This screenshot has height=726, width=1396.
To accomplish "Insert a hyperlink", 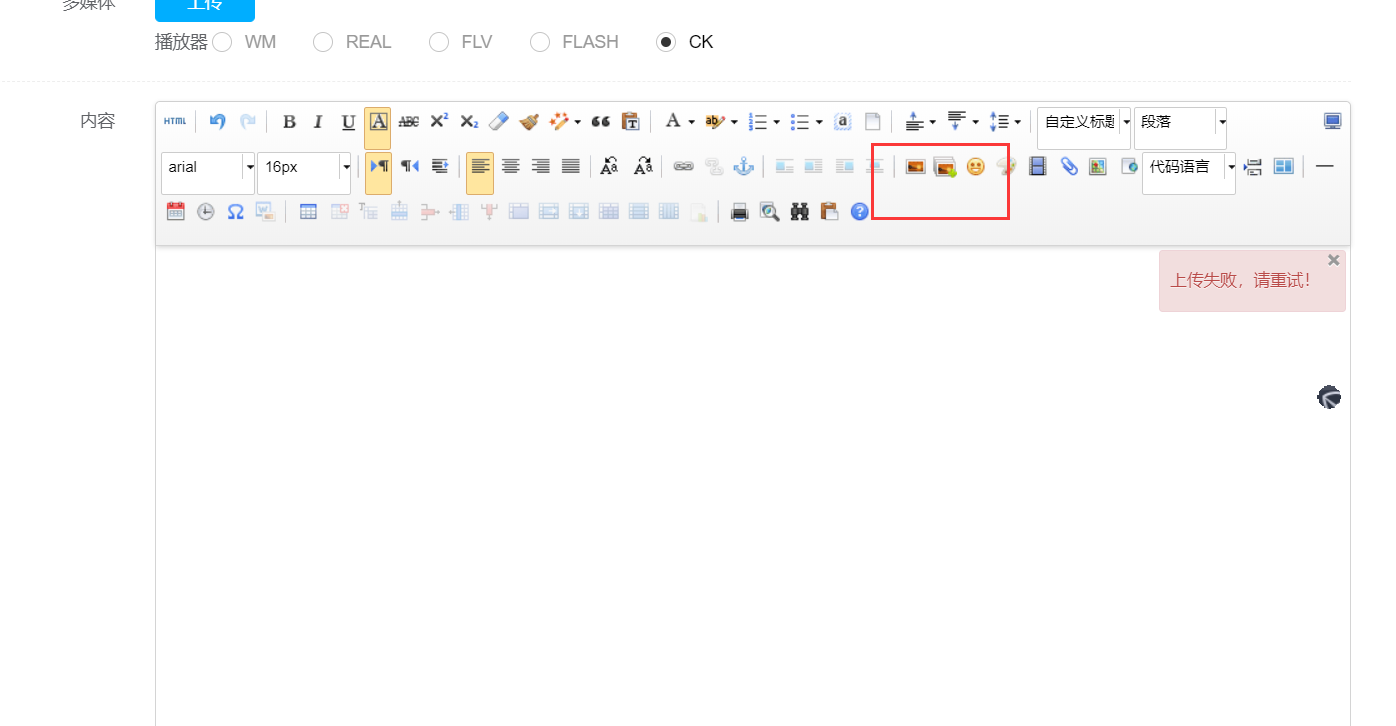I will pyautogui.click(x=683, y=167).
